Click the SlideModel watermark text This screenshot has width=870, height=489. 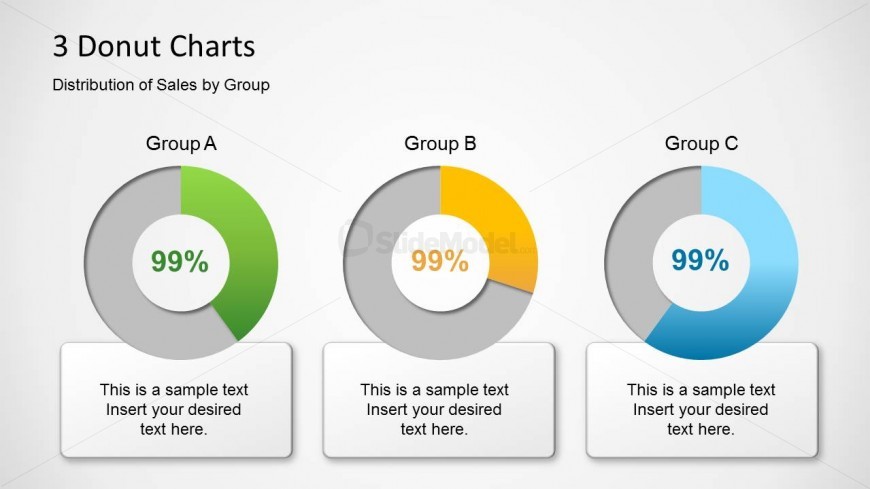[445, 238]
